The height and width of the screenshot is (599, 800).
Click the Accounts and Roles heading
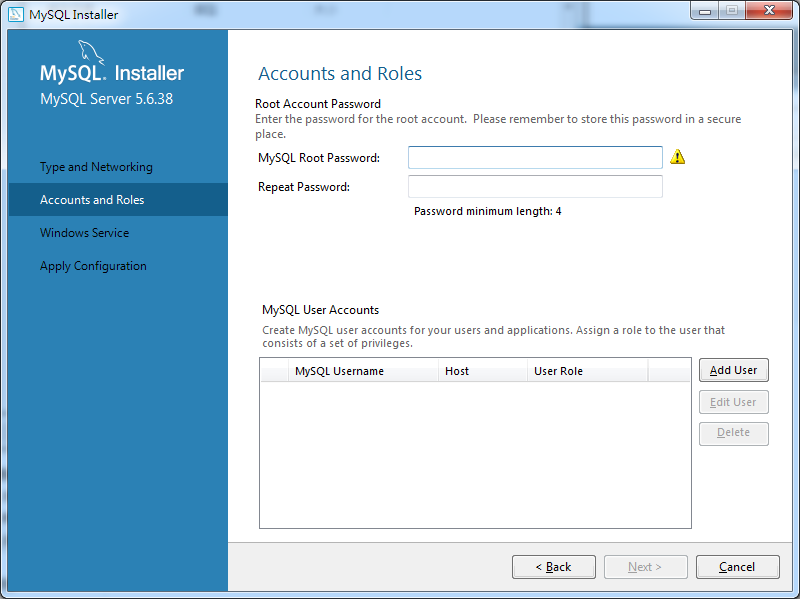tap(340, 73)
